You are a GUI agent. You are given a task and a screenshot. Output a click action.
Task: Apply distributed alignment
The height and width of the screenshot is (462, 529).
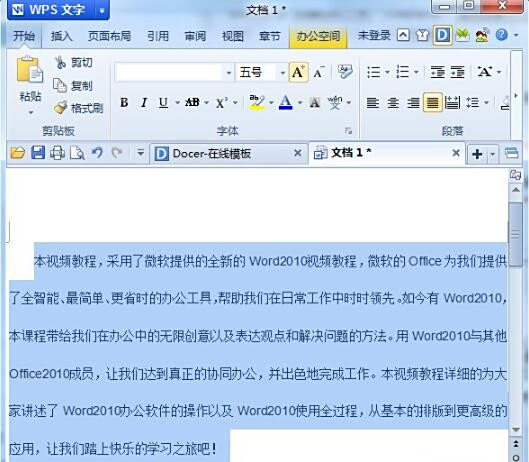452,103
